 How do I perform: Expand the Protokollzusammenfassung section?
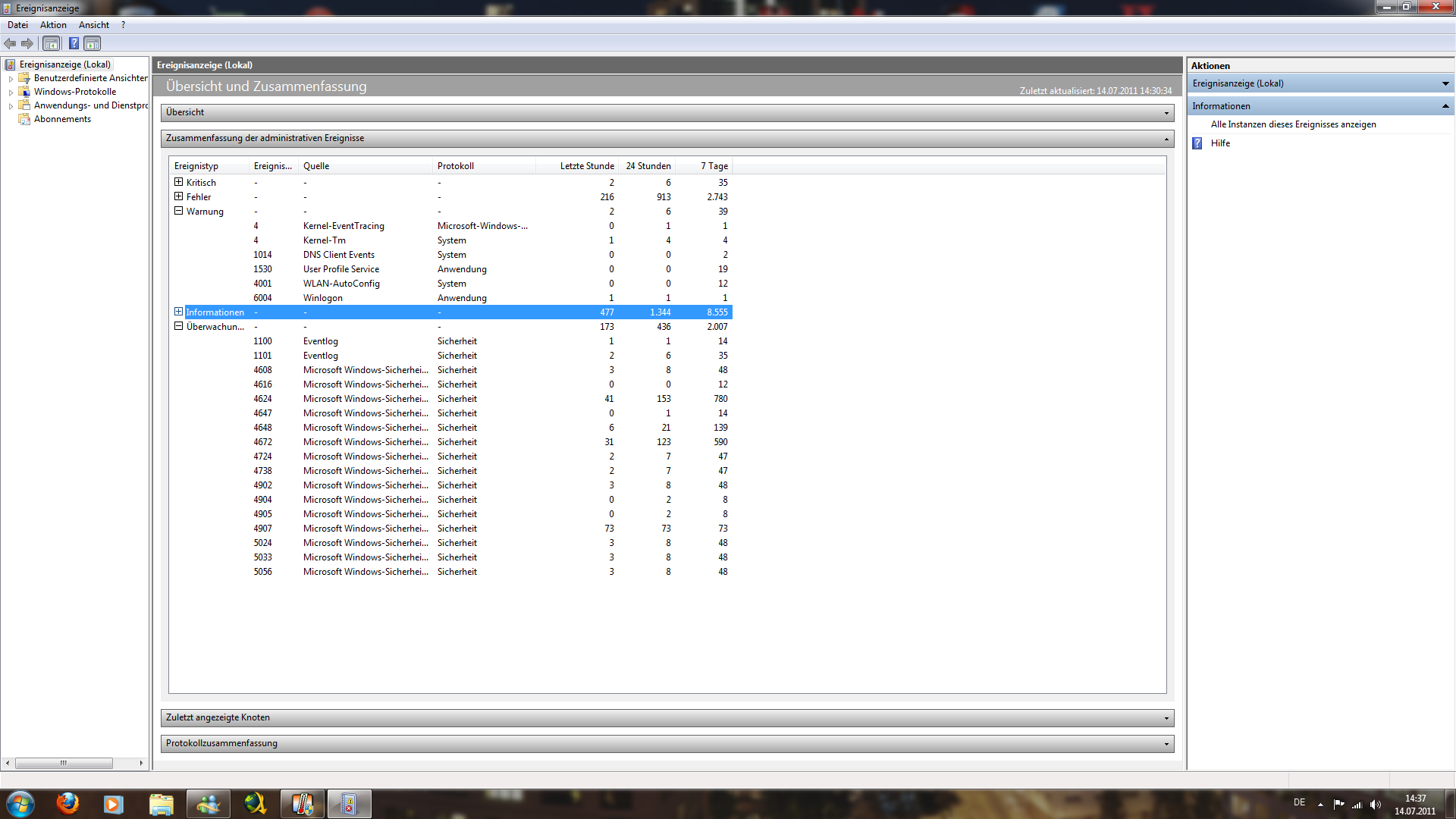(1166, 744)
